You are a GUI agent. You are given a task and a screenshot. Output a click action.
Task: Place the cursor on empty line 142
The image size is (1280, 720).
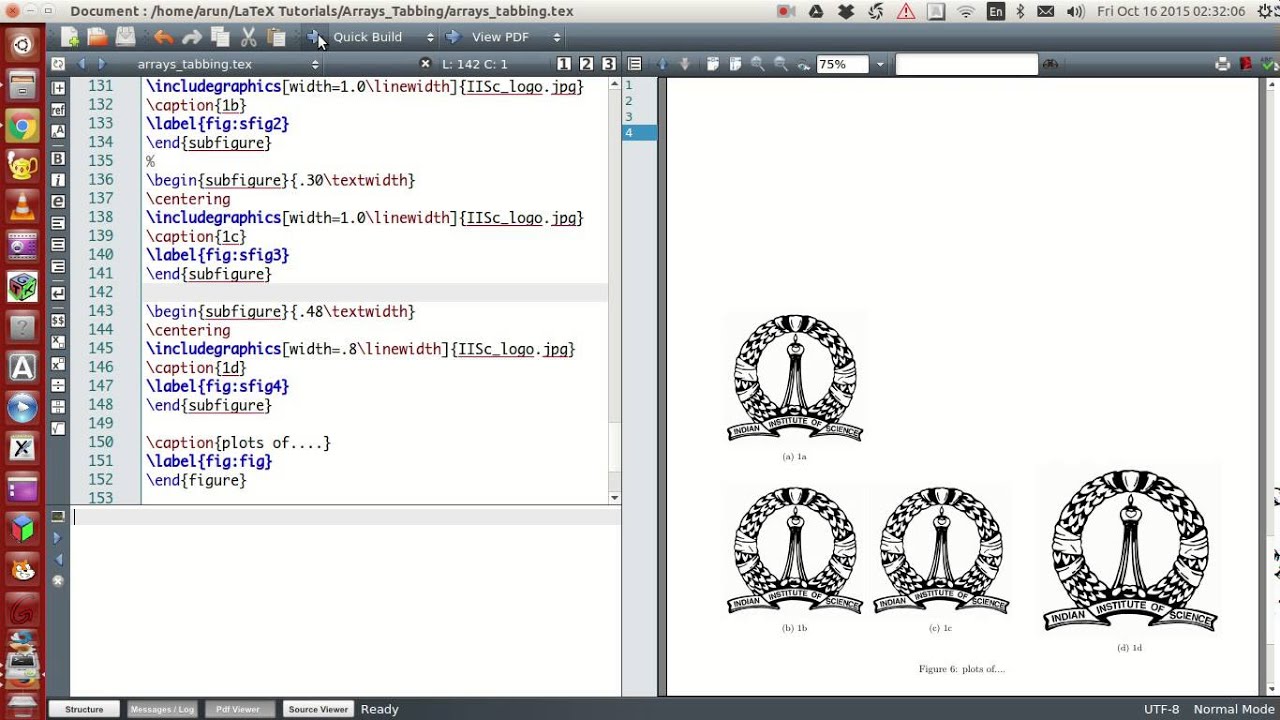(375, 292)
